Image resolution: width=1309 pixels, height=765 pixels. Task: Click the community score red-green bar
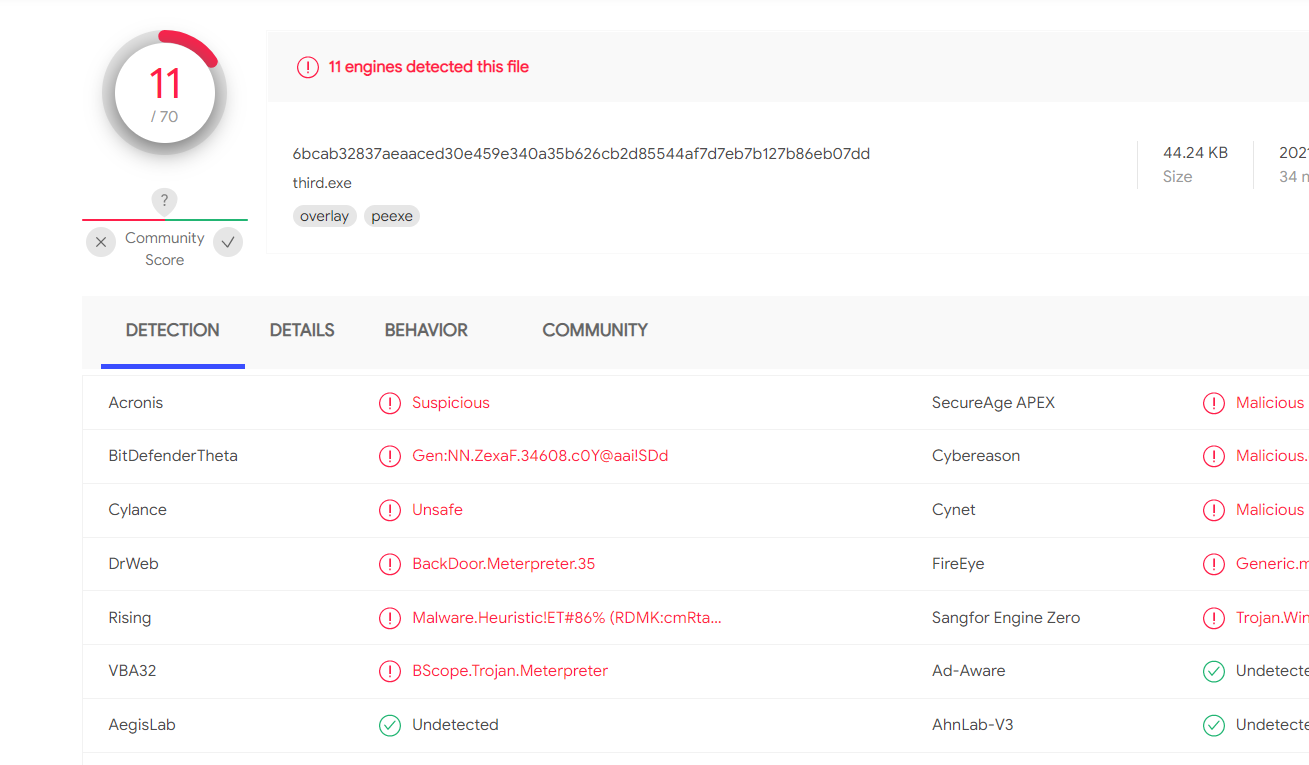point(165,219)
